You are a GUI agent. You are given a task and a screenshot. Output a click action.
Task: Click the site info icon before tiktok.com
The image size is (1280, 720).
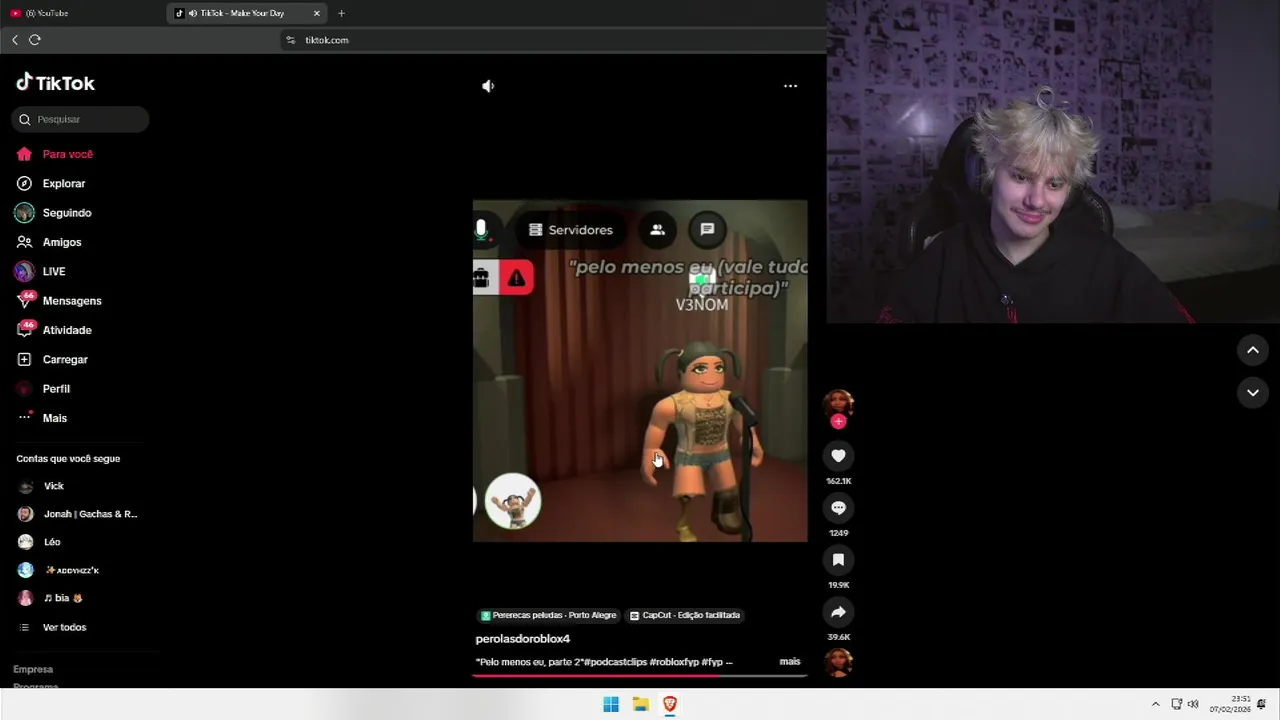[x=291, y=40]
